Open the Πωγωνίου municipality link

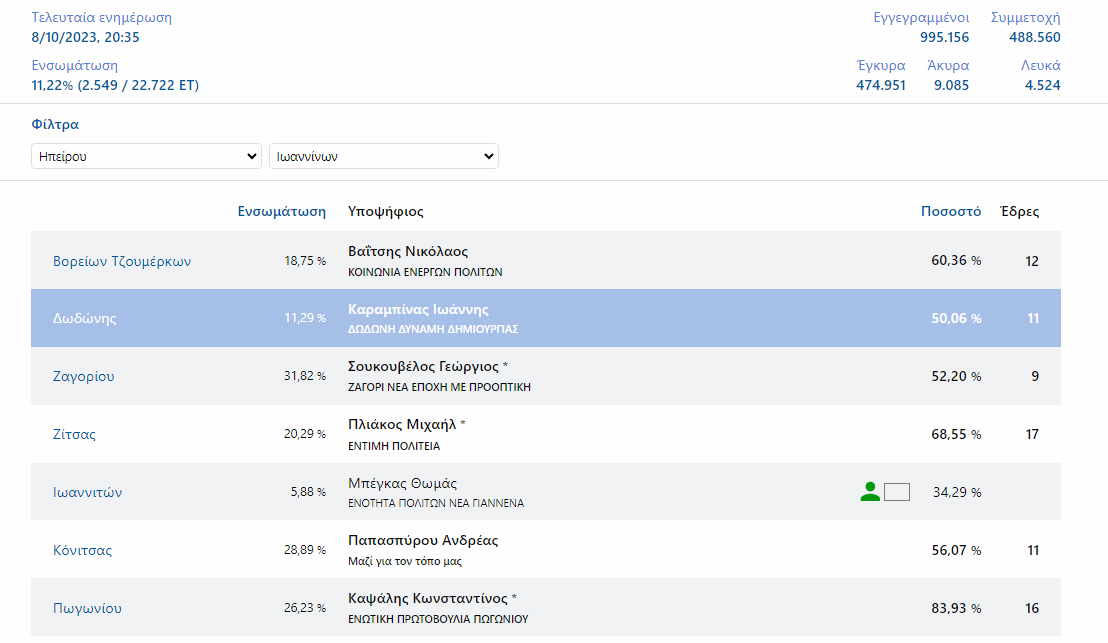87,608
